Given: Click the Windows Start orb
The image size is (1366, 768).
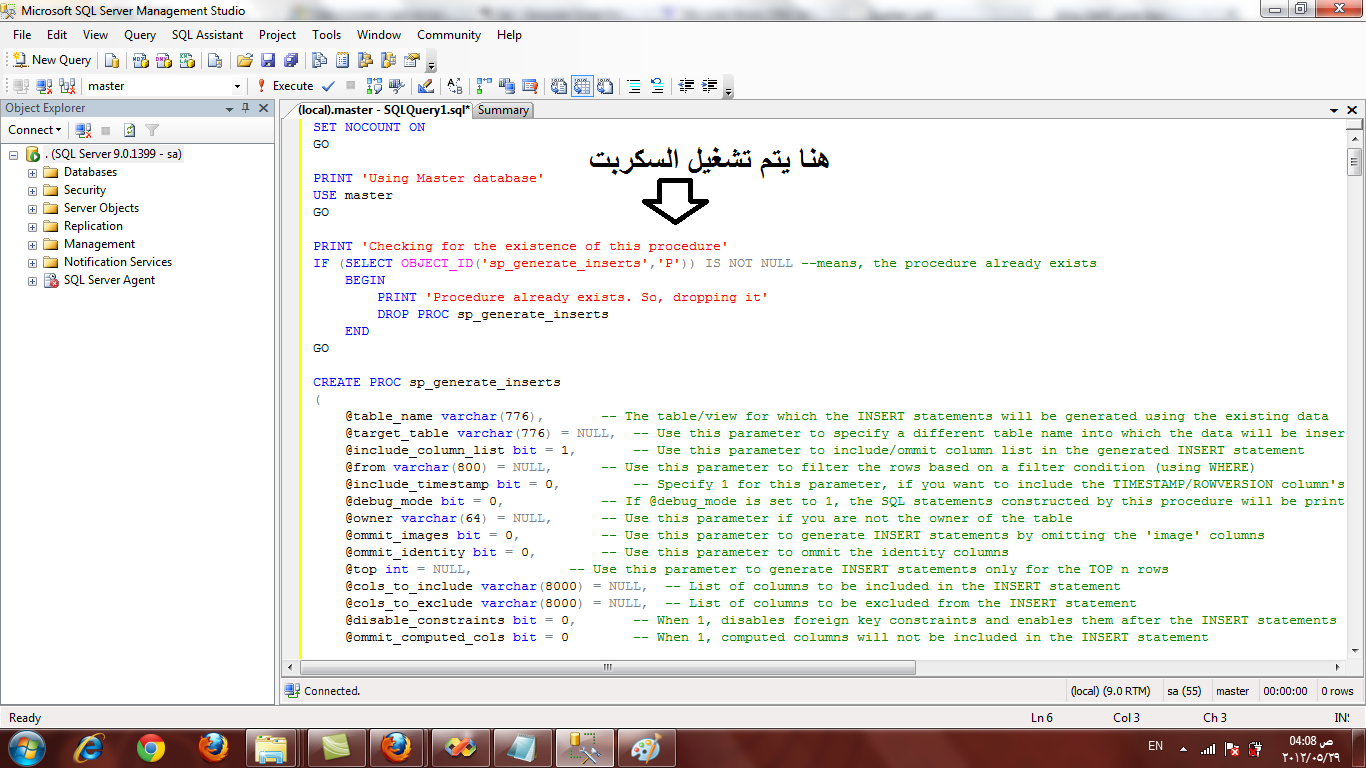Looking at the screenshot, I should tap(26, 747).
